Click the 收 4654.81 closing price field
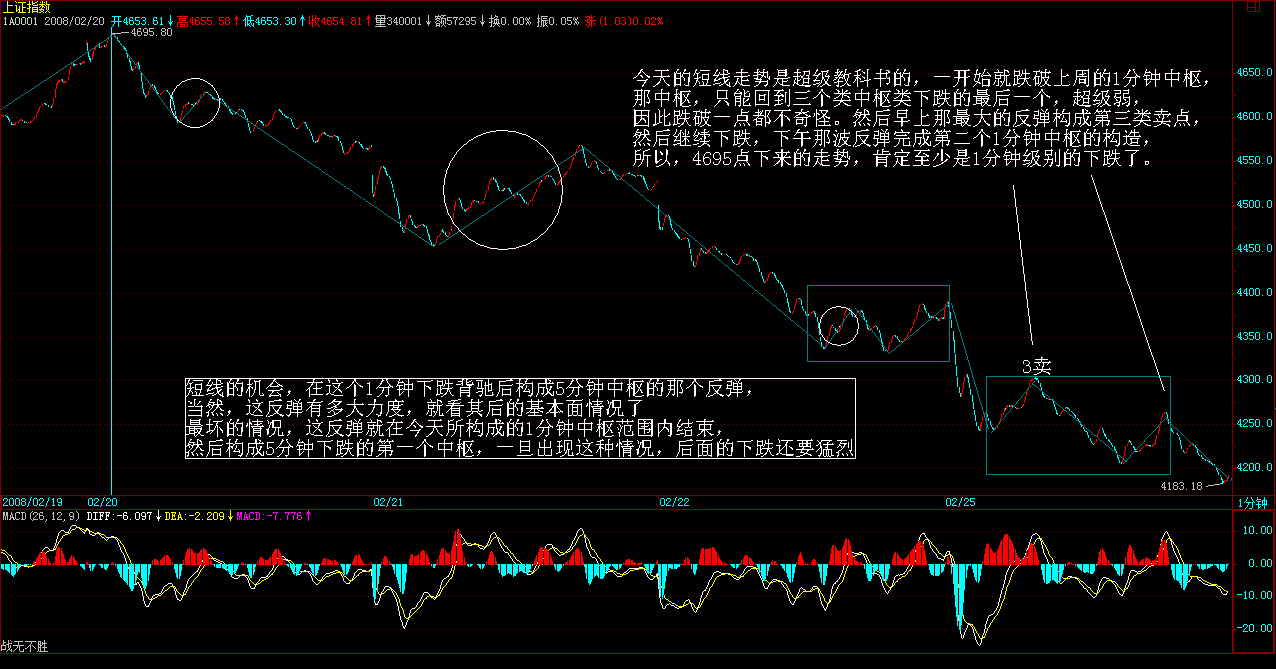Image resolution: width=1276 pixels, height=669 pixels. (x=342, y=21)
